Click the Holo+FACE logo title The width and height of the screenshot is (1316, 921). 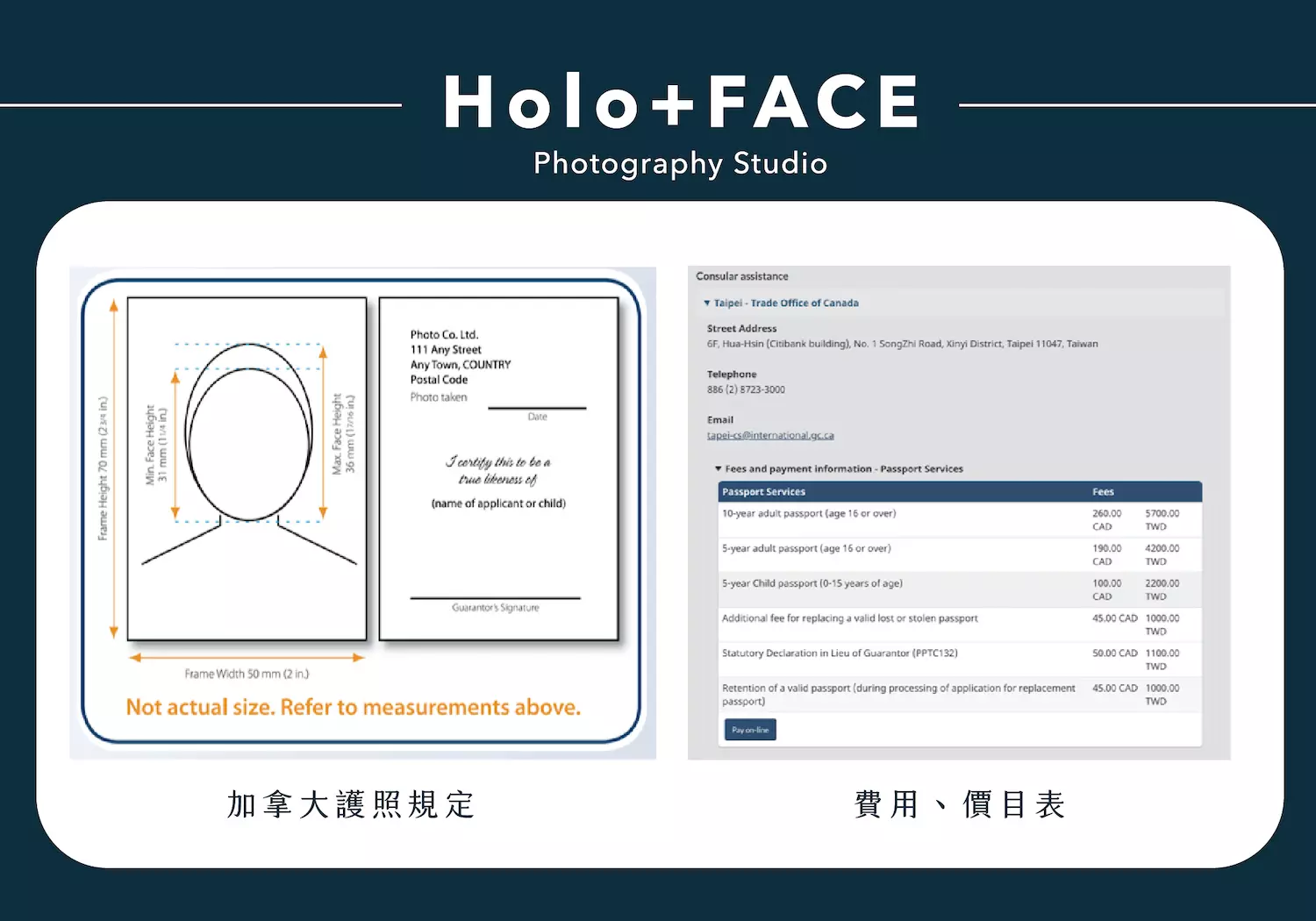coord(682,103)
